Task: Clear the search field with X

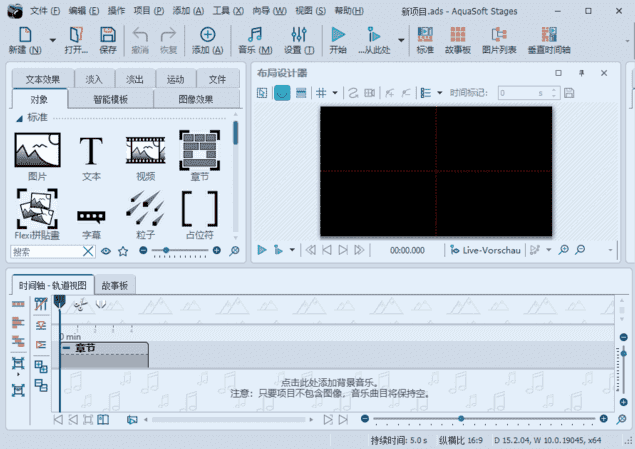Action: [x=88, y=252]
